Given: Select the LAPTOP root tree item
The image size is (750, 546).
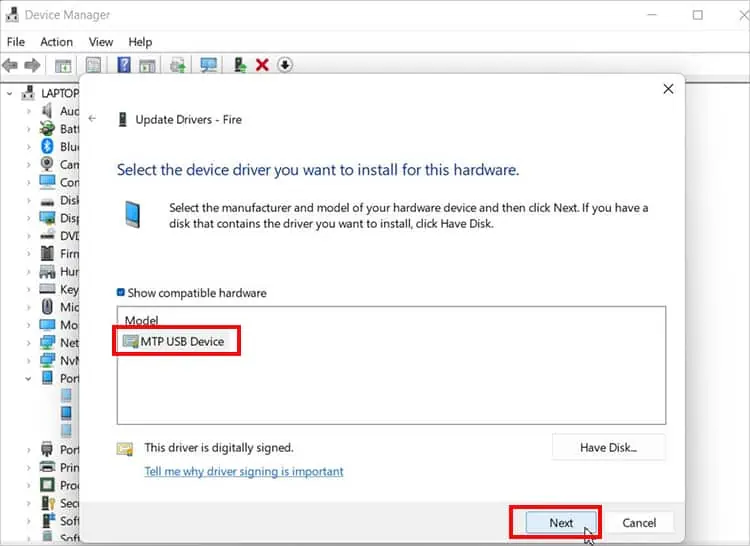Looking at the screenshot, I should 60,93.
